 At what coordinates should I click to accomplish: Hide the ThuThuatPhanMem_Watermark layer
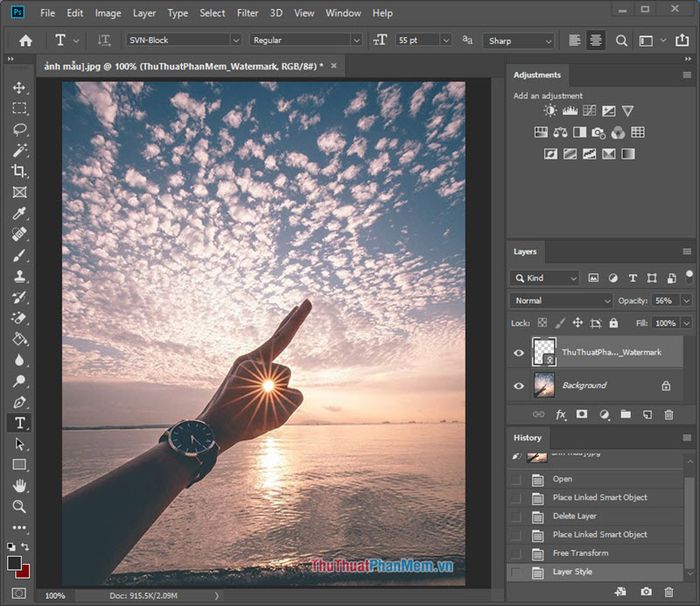(518, 353)
